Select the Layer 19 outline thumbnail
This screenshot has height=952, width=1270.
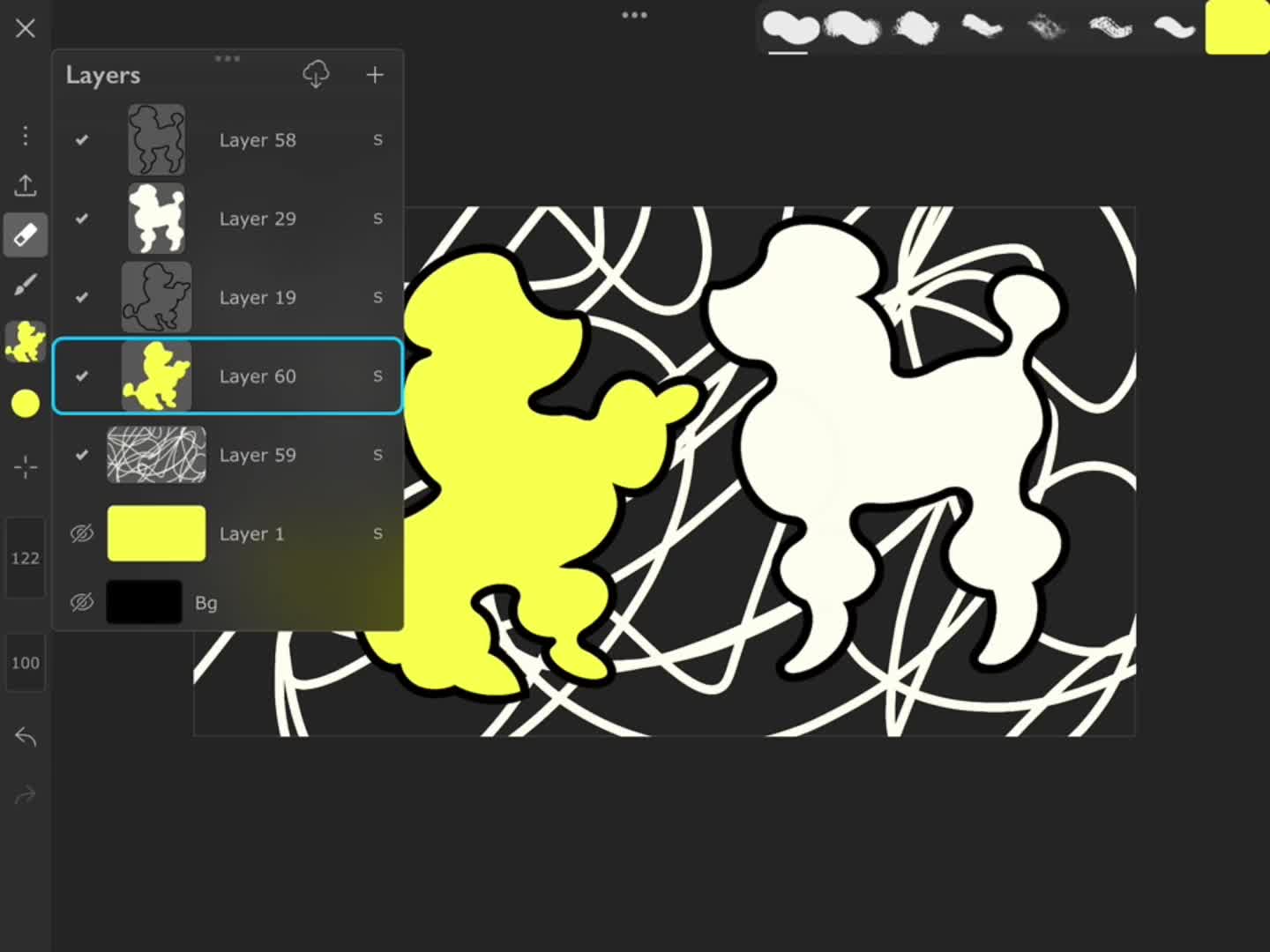(157, 297)
